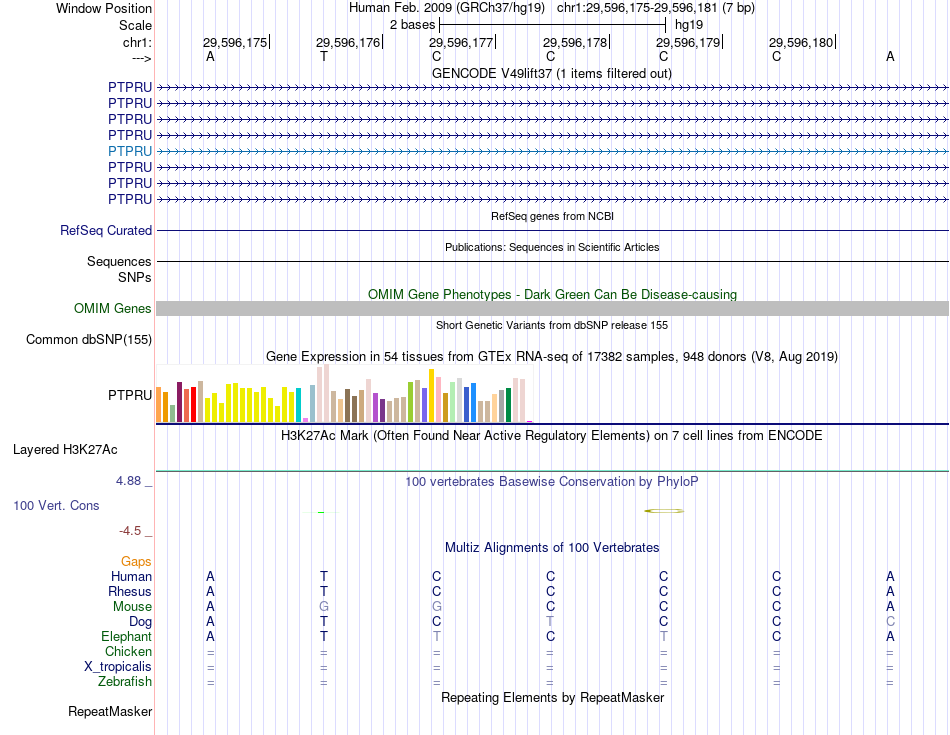Click the dark green bar in GTEx chart

508,405
